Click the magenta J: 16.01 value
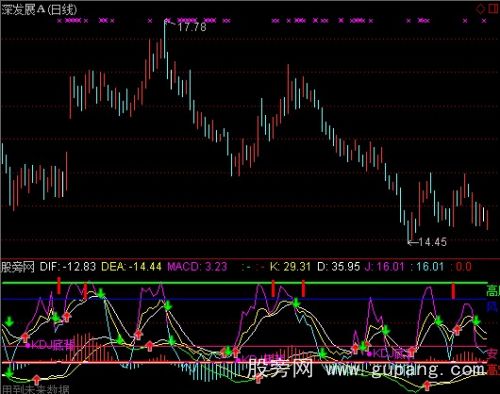Viewport: 500px width, 394px height. click(x=384, y=267)
